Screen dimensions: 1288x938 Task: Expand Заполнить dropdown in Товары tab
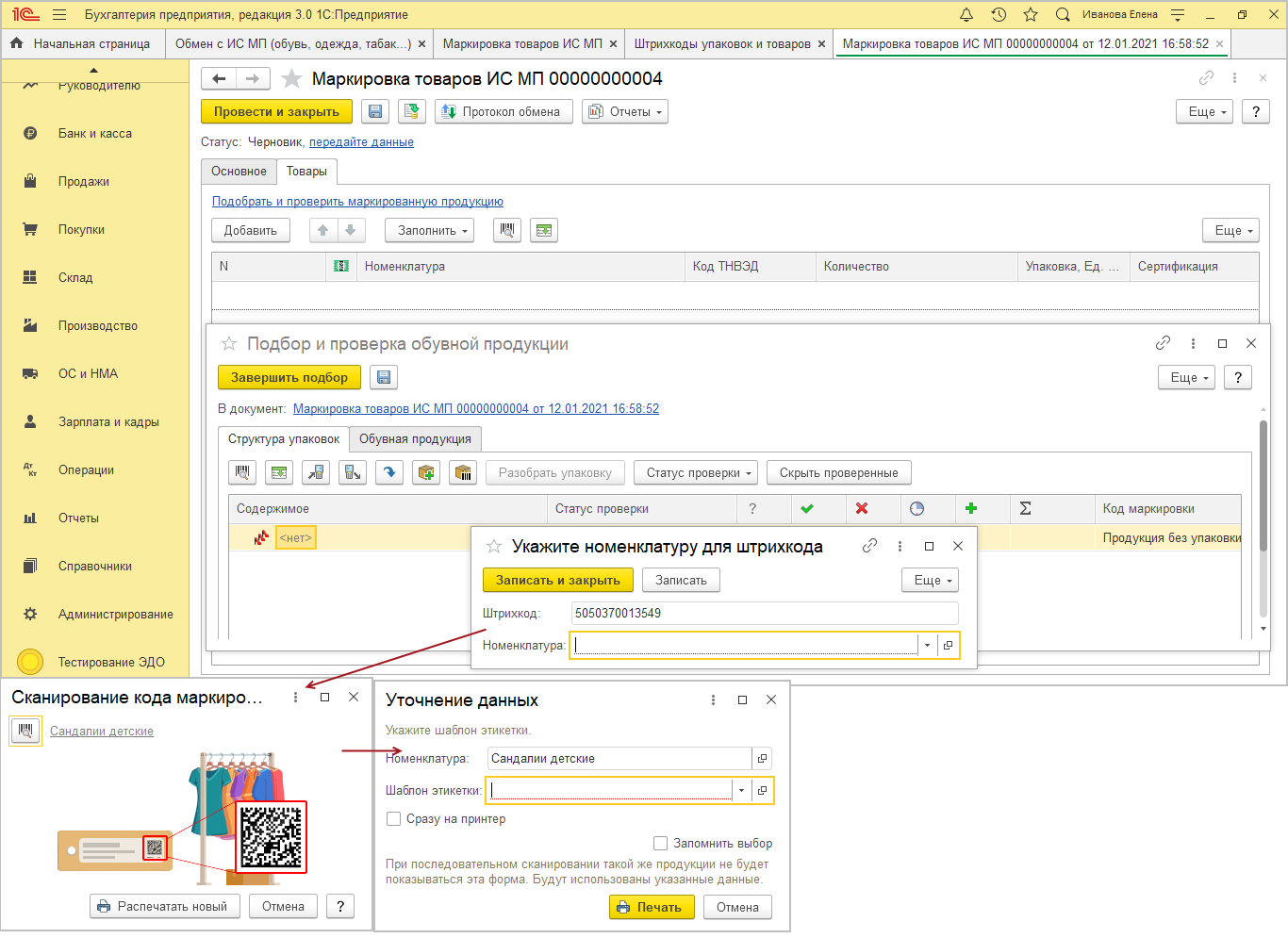coord(429,230)
